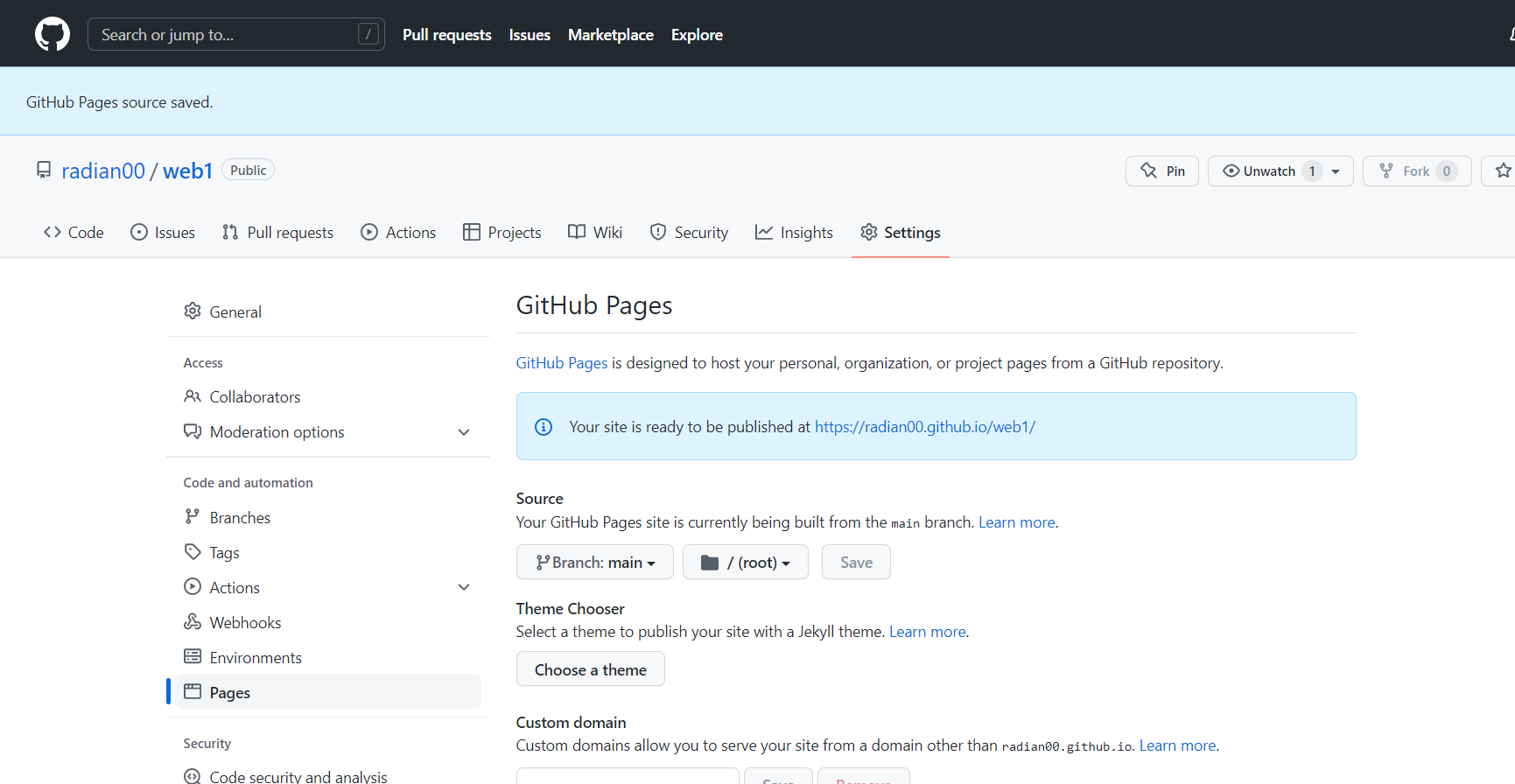Click the webhook icon beside Webhooks

193,622
